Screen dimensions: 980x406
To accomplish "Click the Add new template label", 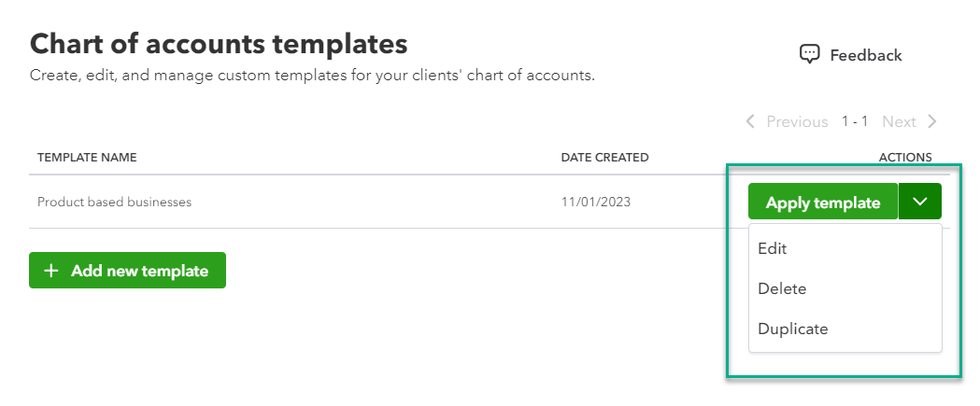I will tap(139, 271).
